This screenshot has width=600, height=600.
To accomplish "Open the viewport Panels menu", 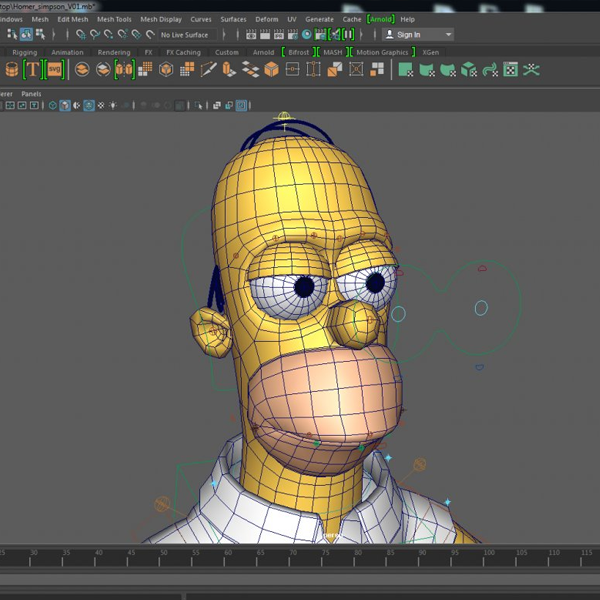I will pyautogui.click(x=31, y=93).
